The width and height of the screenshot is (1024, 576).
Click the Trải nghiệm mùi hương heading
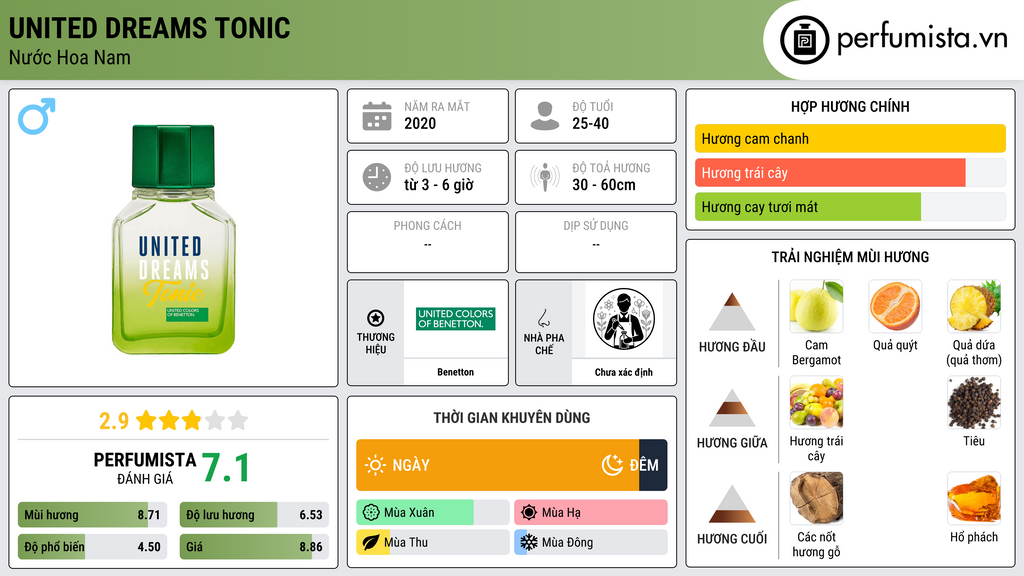850,257
